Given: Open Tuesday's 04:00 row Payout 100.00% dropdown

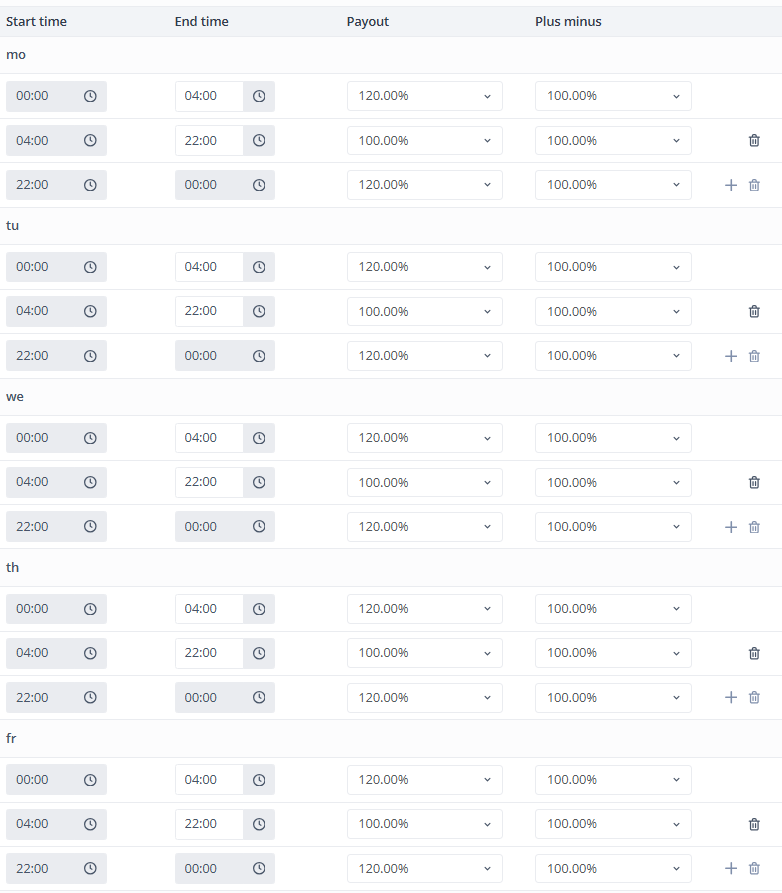Looking at the screenshot, I should point(425,312).
